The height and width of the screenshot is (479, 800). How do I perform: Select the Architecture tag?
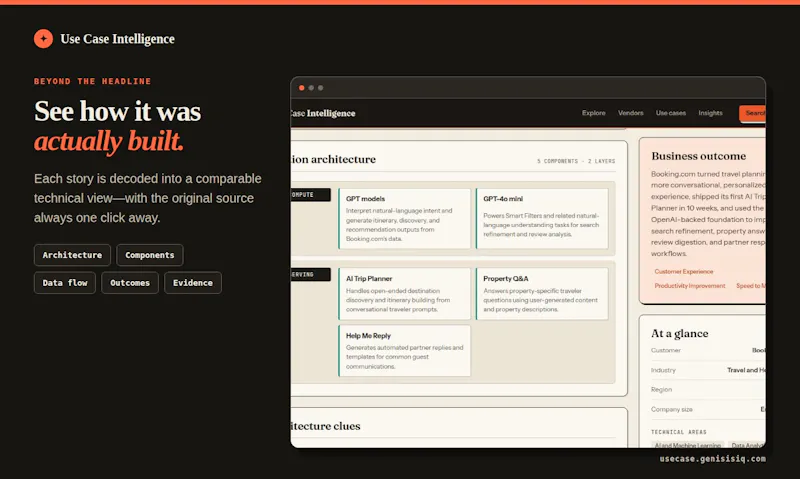click(72, 255)
